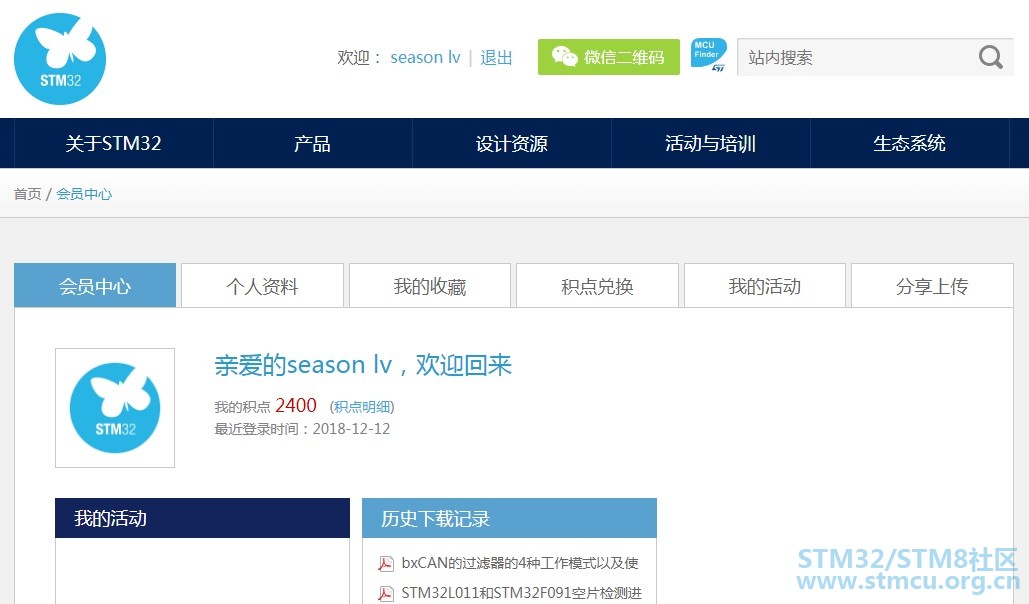Open 积点明细 points detail link
Screen dimensions: 1029x604
362,407
